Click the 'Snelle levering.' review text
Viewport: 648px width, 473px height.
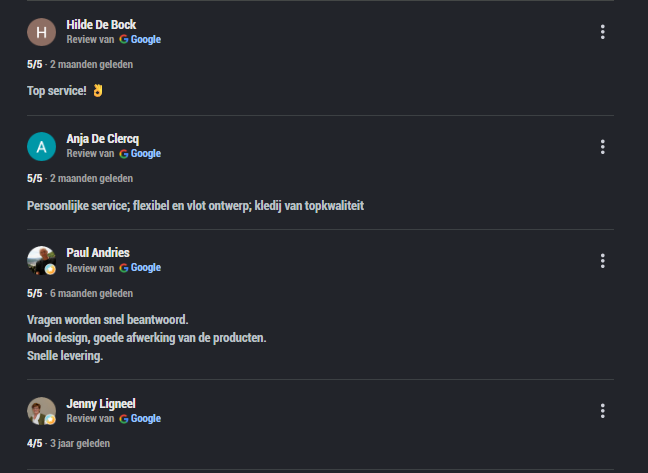click(65, 356)
